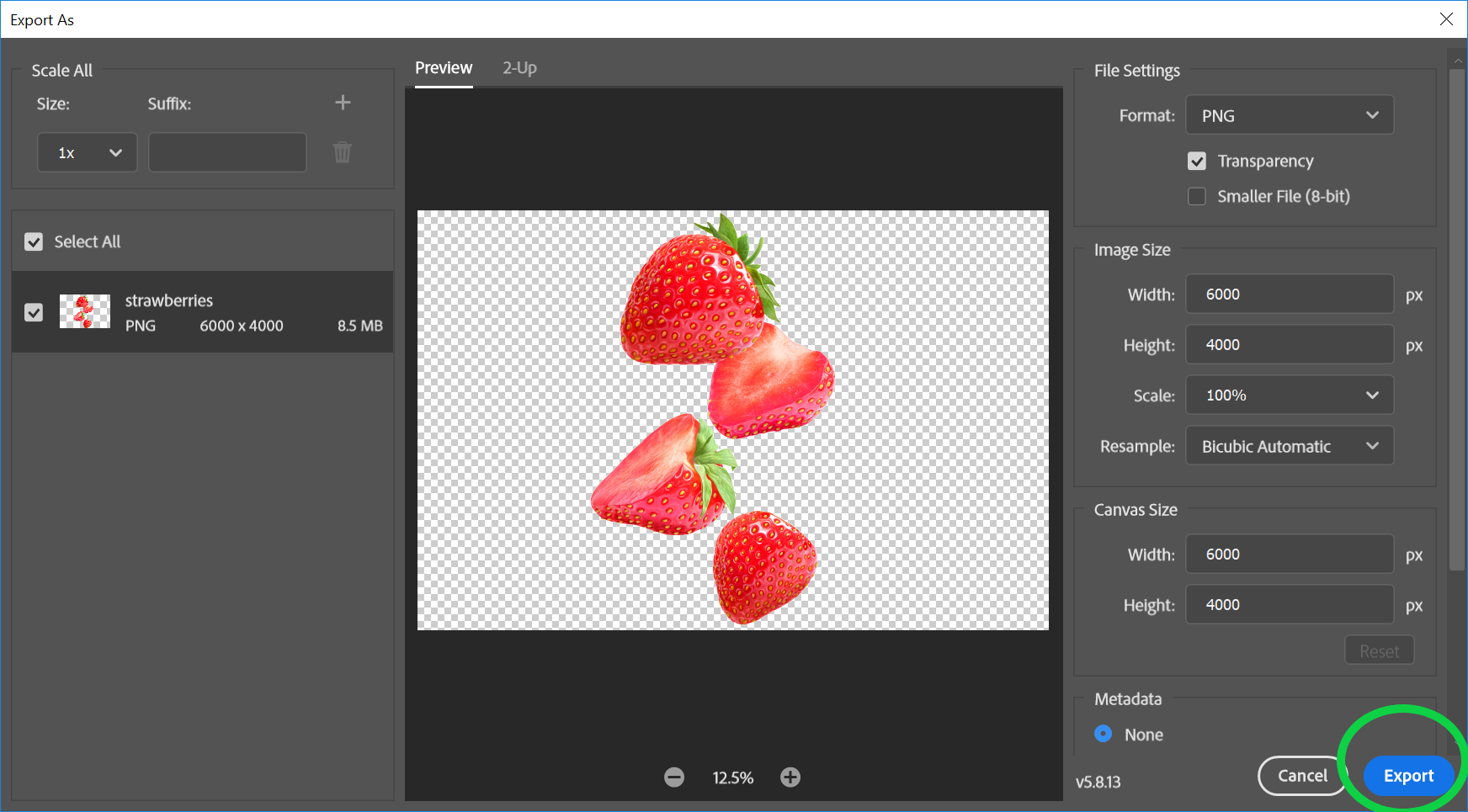
Task: Select the strawberries asset thumbnail
Action: click(84, 311)
